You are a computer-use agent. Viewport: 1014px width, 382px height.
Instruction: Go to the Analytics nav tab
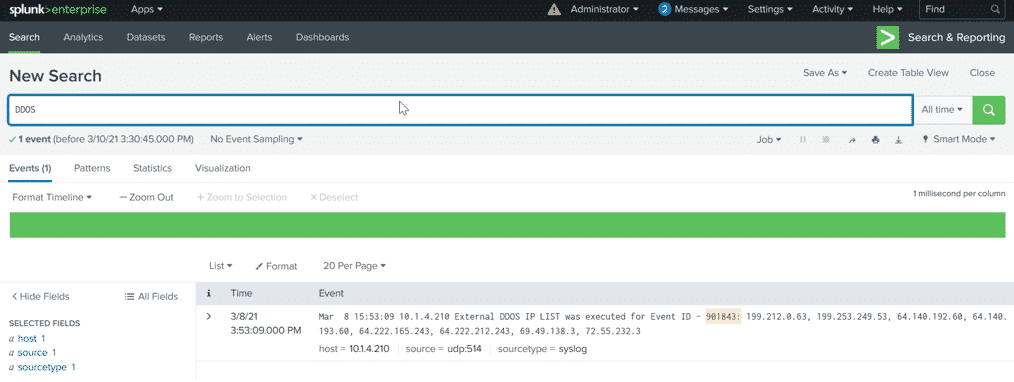pos(83,37)
